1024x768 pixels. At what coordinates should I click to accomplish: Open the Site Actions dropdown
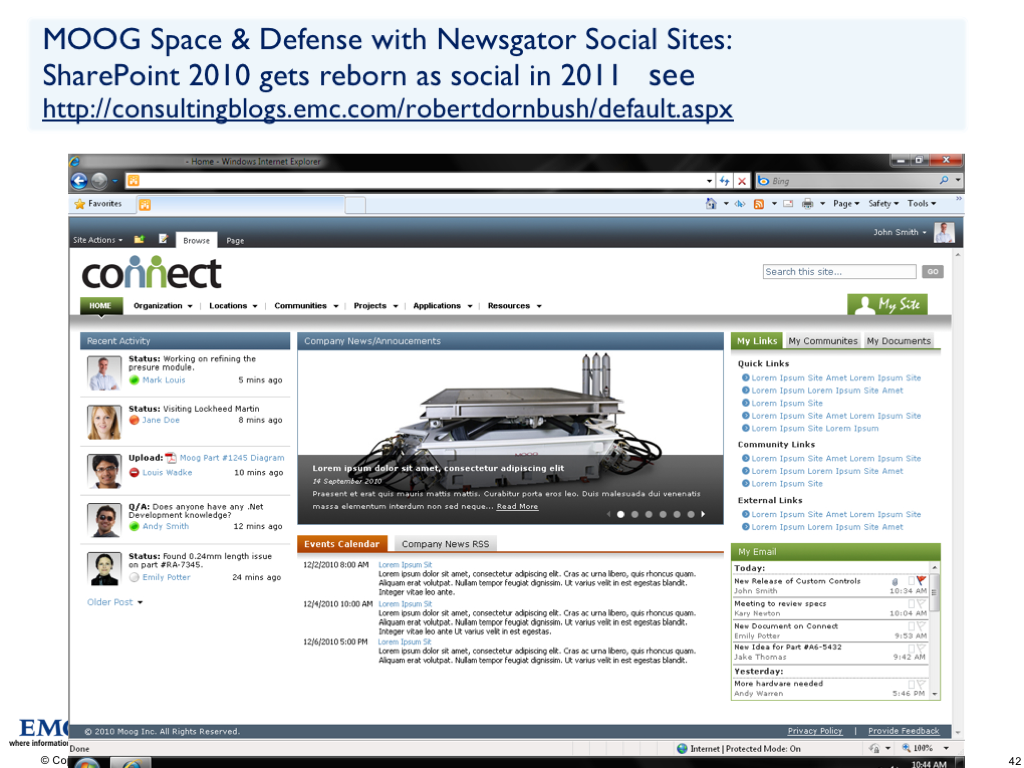[x=98, y=240]
